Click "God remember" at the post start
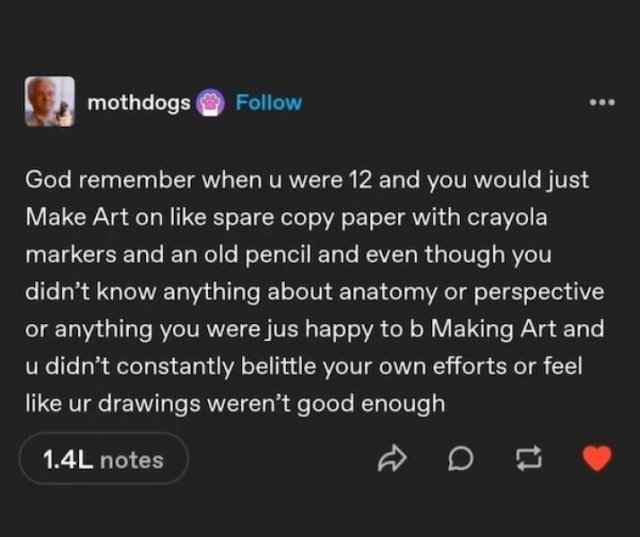This screenshot has height=537, width=640. [101, 181]
